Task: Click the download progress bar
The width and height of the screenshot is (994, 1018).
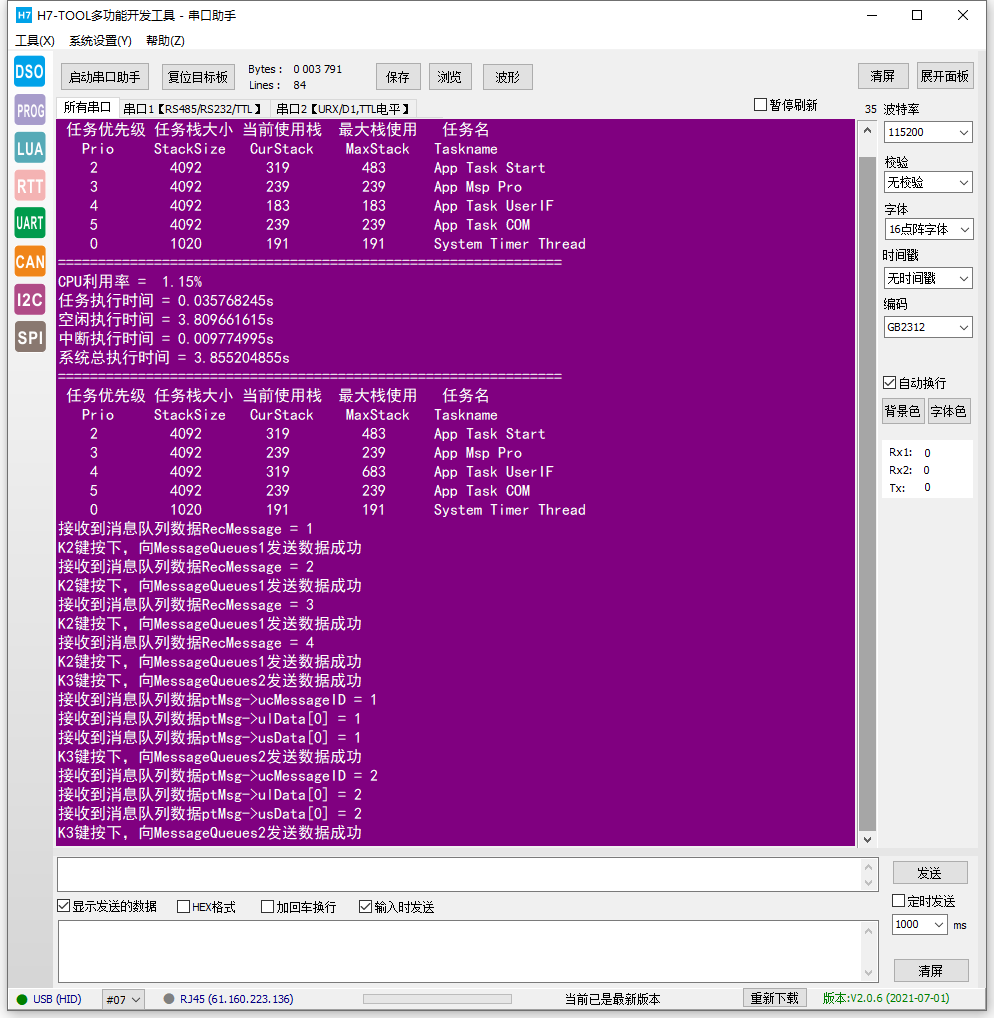Action: 437,999
